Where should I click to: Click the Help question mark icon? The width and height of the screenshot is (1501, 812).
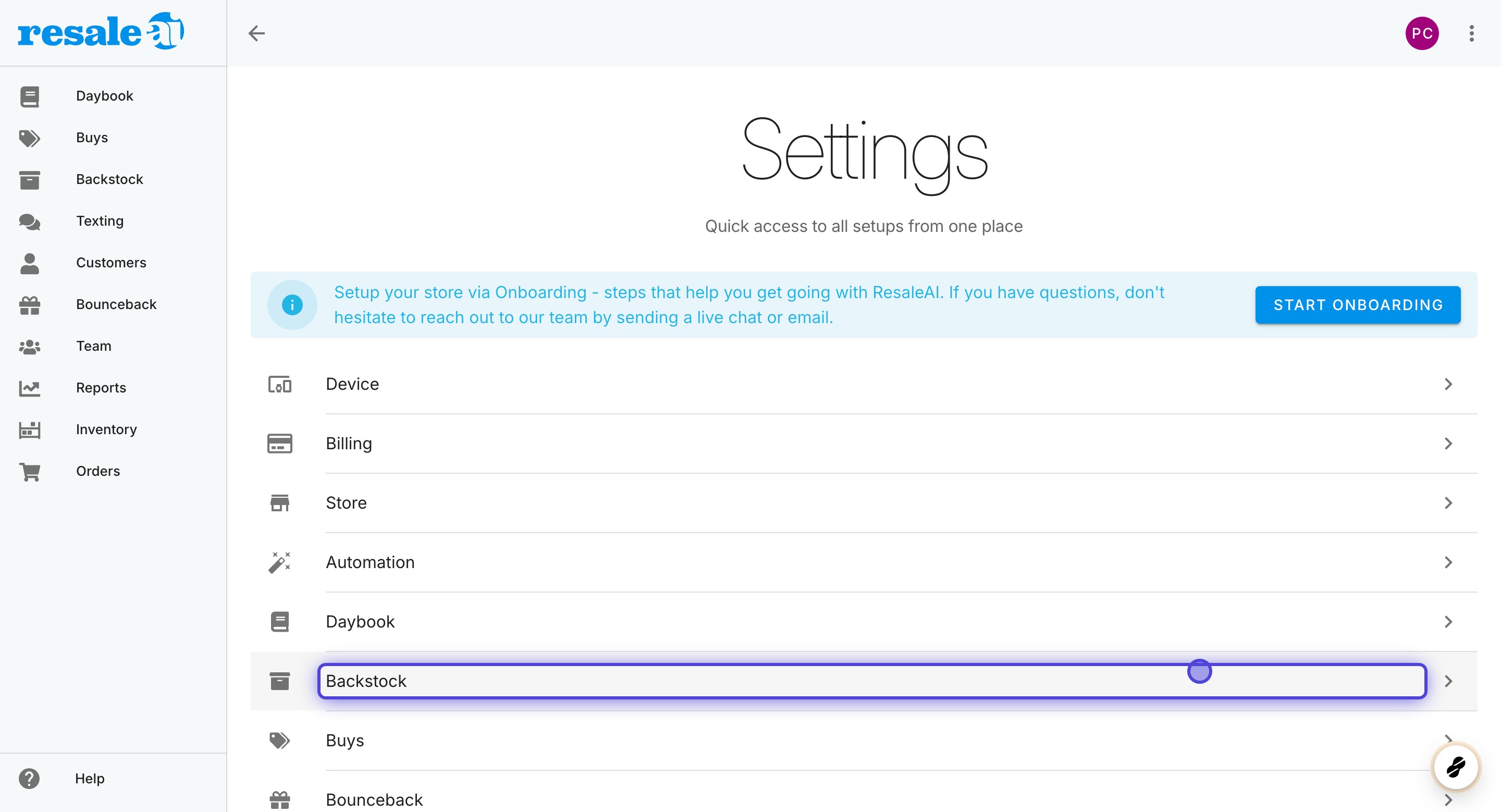pos(29,778)
